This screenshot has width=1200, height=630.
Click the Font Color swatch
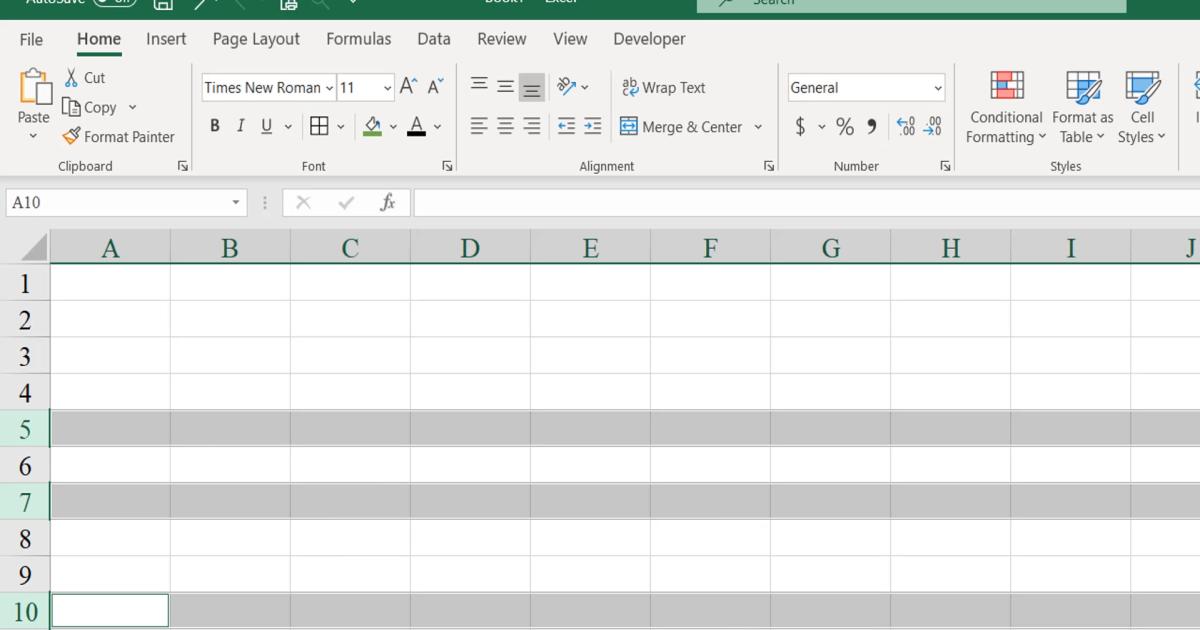(x=417, y=126)
